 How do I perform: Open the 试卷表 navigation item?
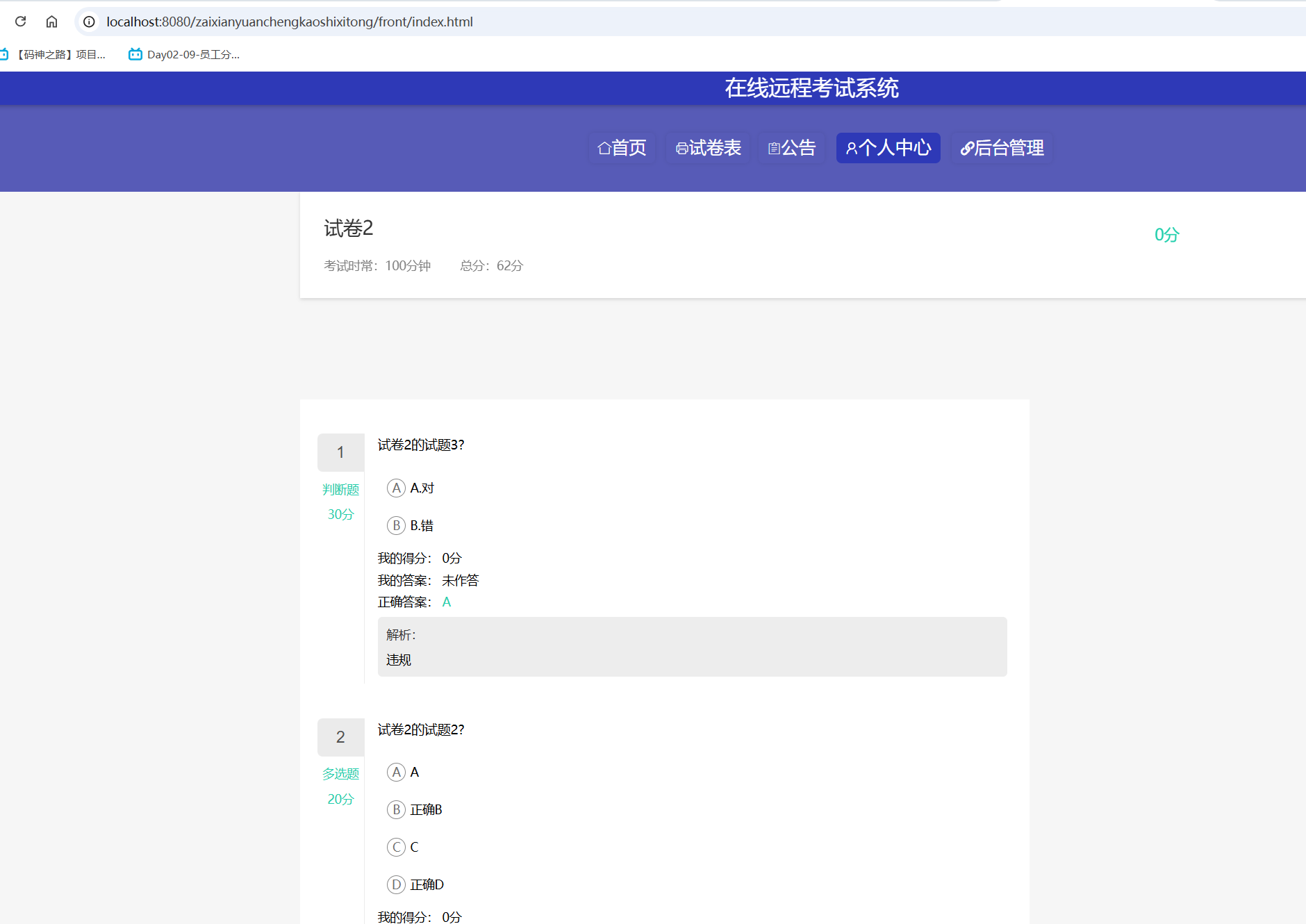pyautogui.click(x=708, y=148)
